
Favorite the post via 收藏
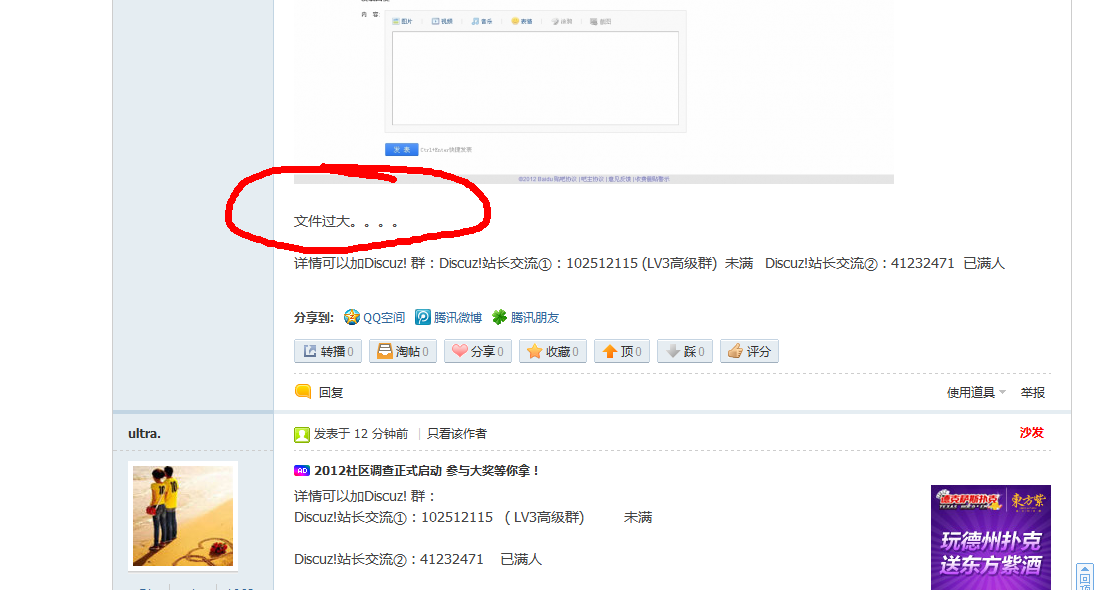(552, 351)
